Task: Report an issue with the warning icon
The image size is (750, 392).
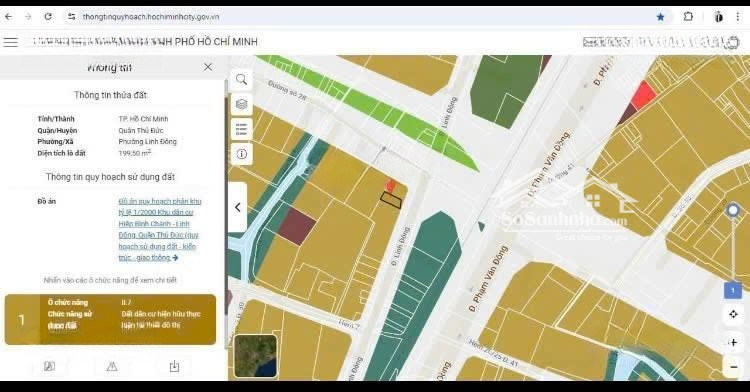Action: (x=112, y=367)
